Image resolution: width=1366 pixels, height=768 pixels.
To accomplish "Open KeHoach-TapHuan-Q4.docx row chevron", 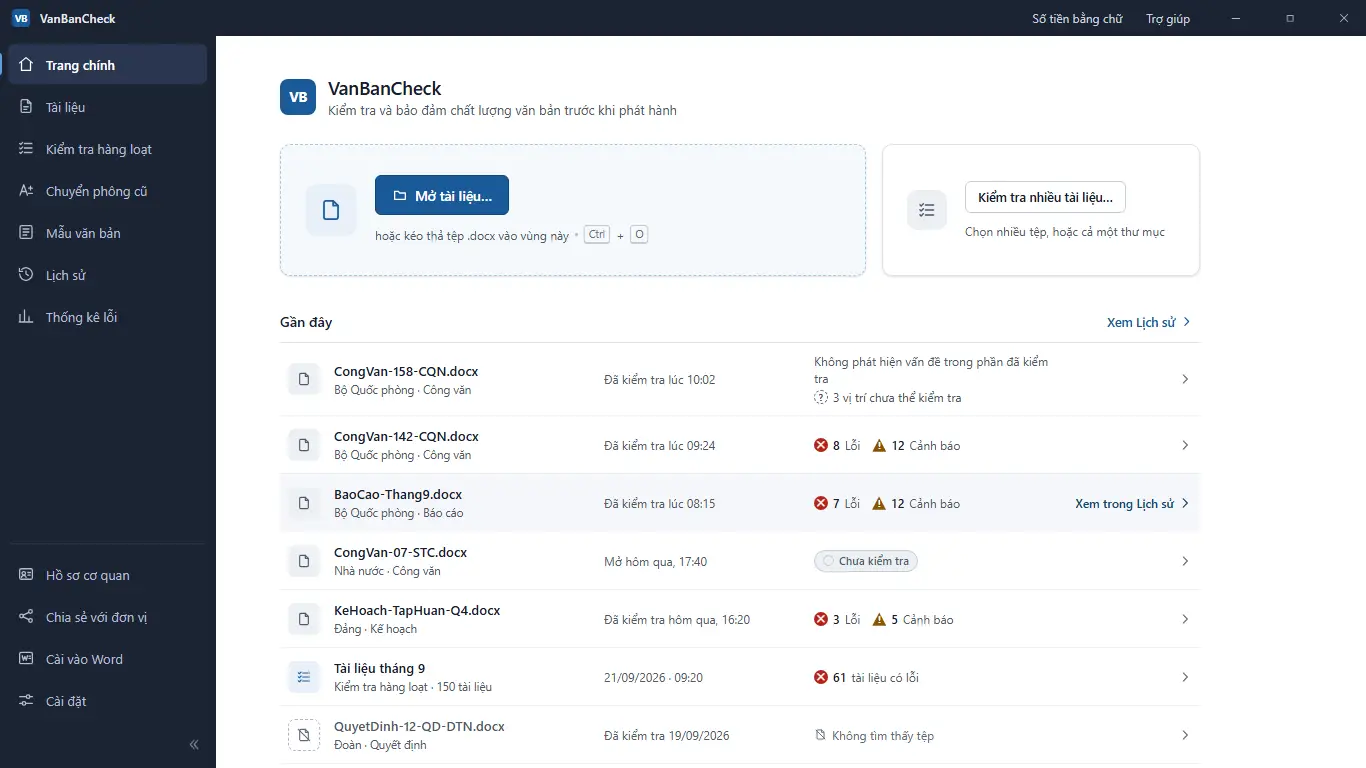I will [1185, 620].
